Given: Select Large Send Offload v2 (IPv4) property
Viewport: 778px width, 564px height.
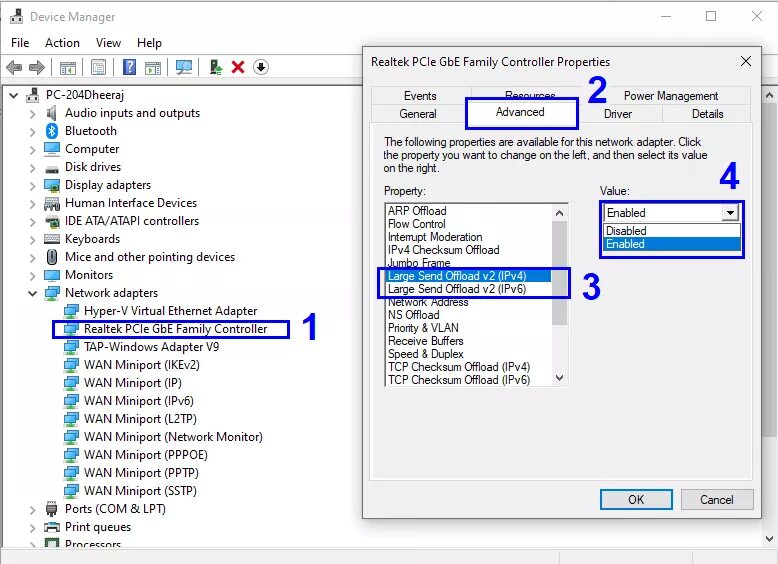Looking at the screenshot, I should 469,276.
